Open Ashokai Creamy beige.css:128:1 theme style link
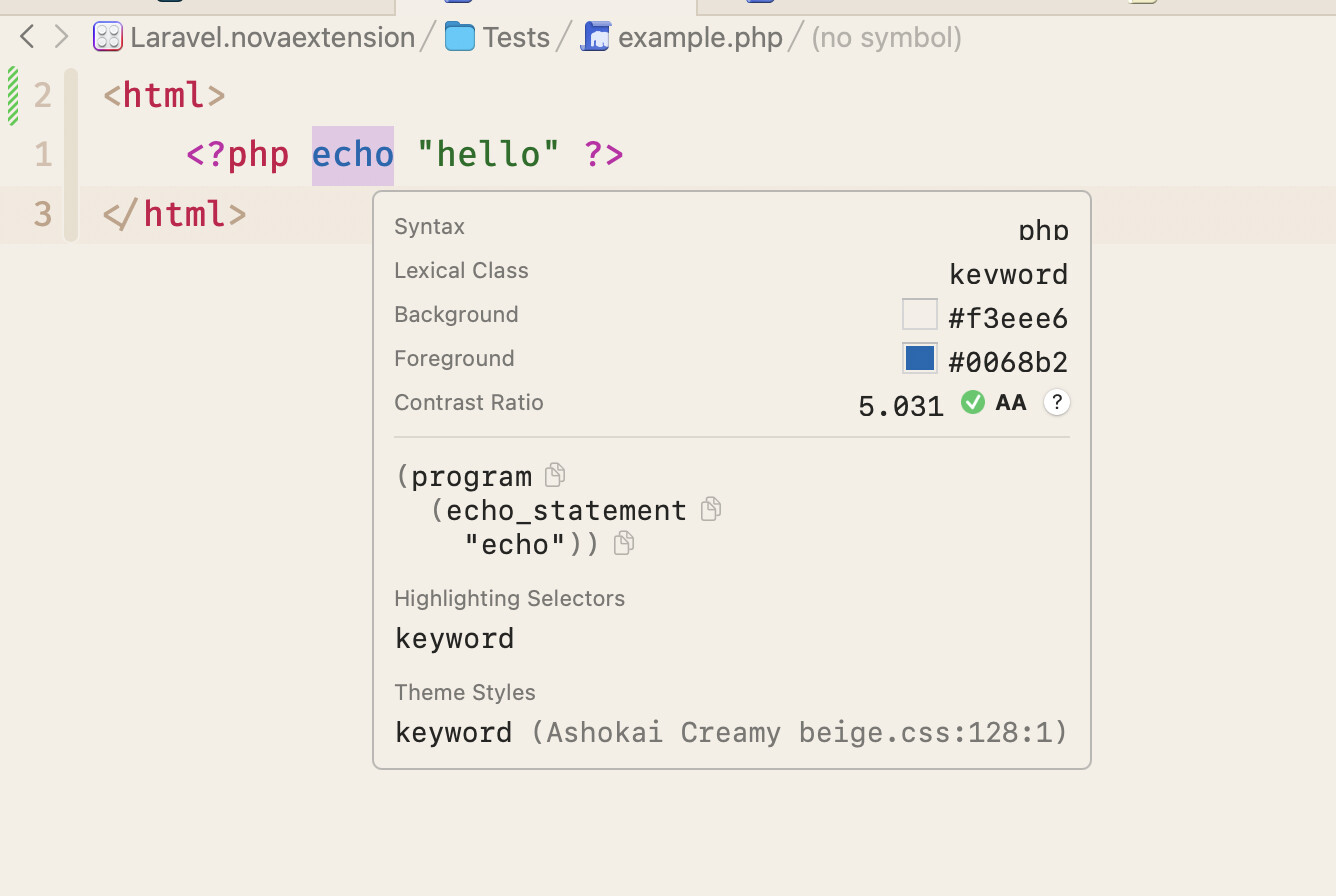 799,732
